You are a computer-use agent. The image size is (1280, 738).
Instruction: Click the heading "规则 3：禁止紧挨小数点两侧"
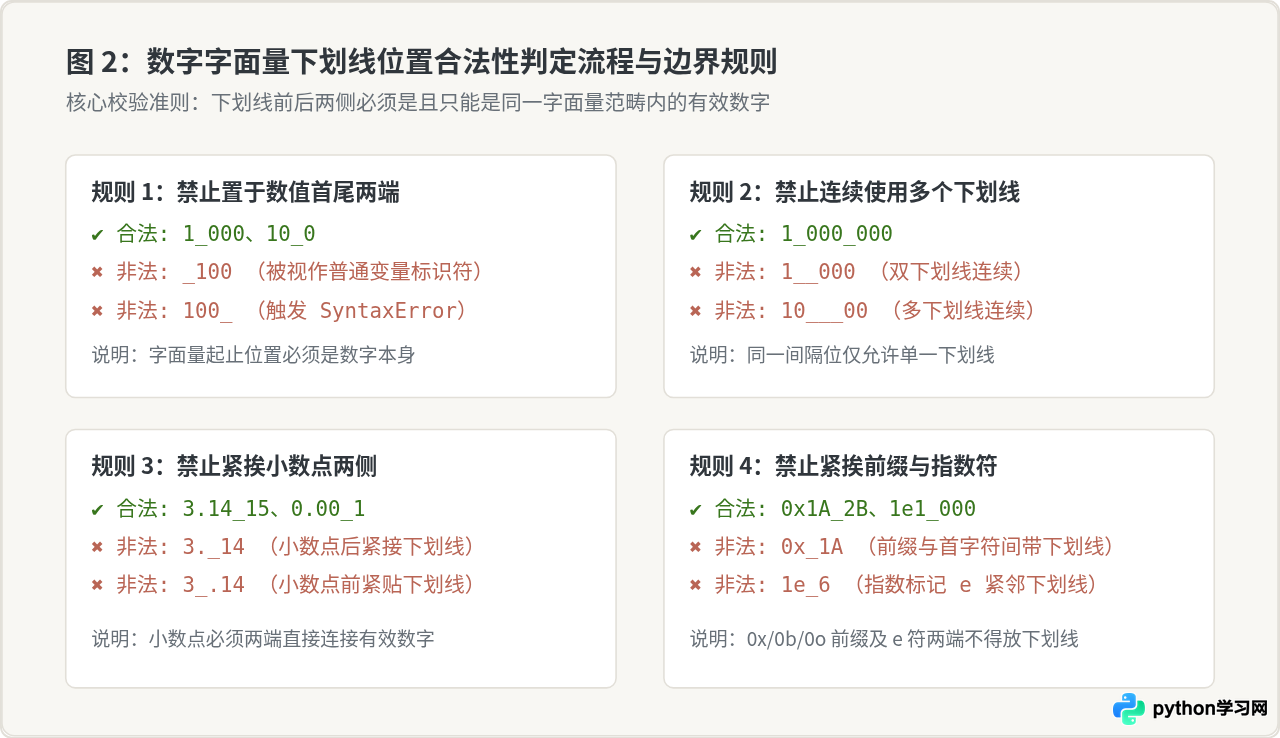pos(234,466)
